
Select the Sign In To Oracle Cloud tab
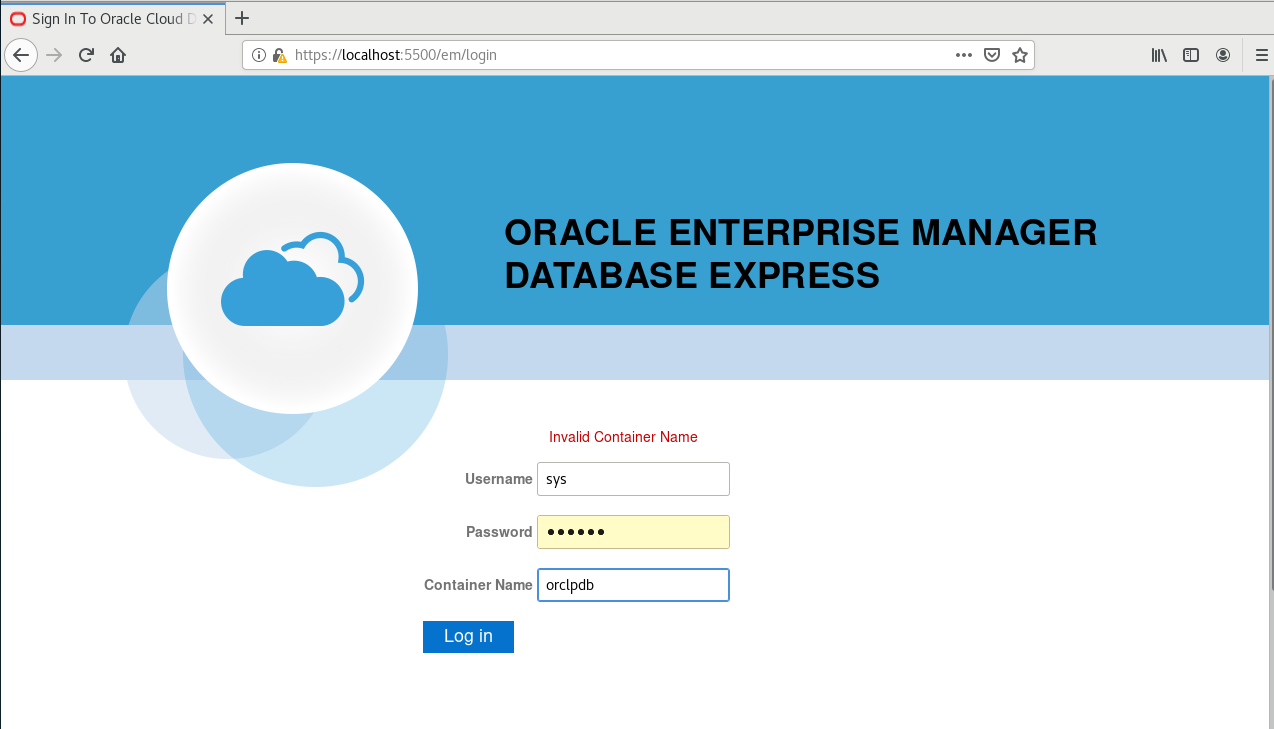[111, 19]
